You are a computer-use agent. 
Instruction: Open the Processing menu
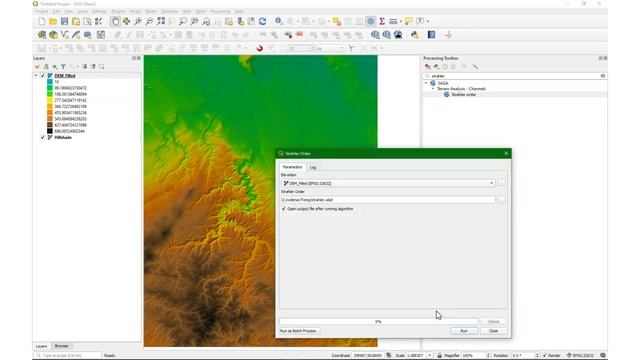point(220,11)
